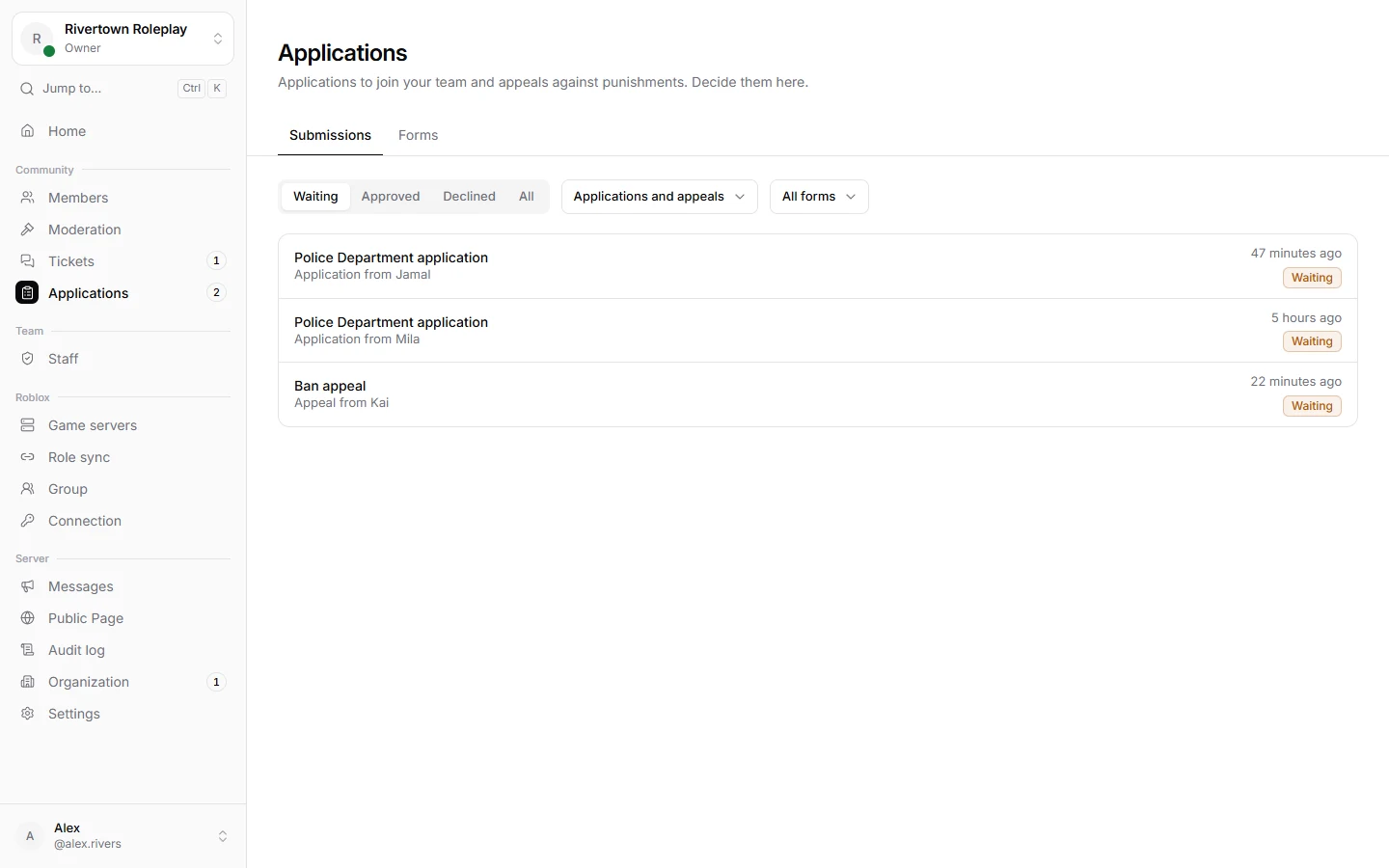
Task: Select the Approved status filter
Action: pyautogui.click(x=391, y=197)
